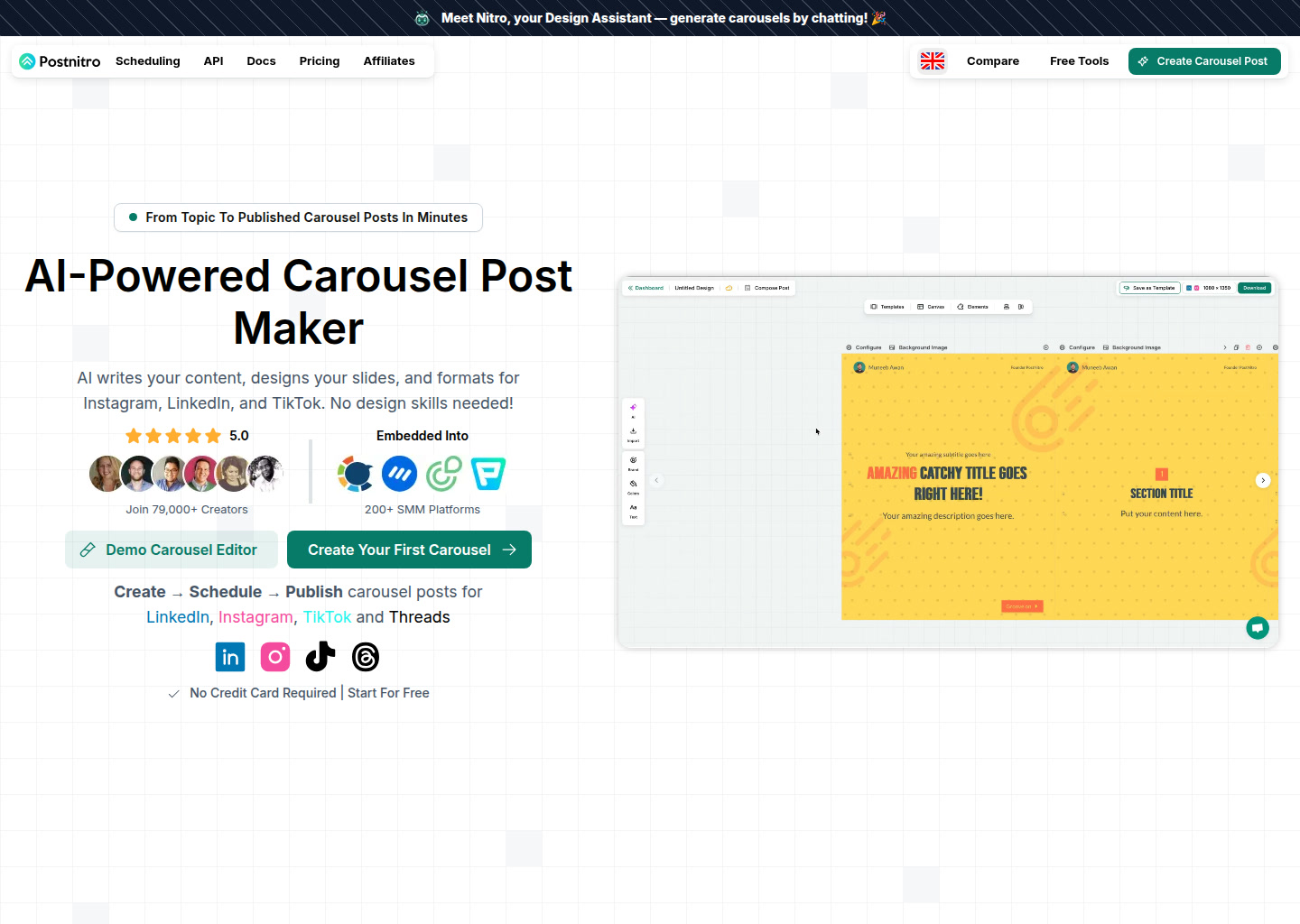The width and height of the screenshot is (1300, 924).
Task: Click the Meet Nitro announcement banner
Action: click(x=650, y=18)
